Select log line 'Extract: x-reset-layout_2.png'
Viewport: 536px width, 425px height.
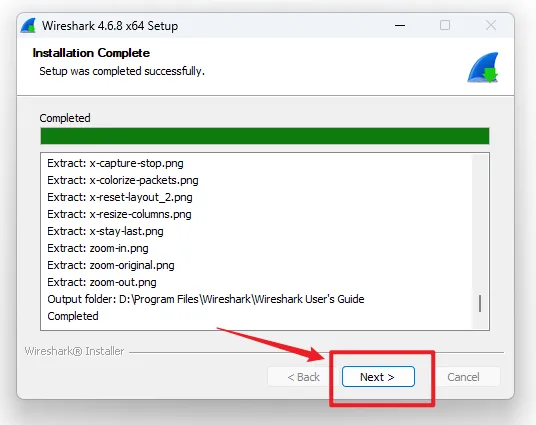pyautogui.click(x=120, y=197)
